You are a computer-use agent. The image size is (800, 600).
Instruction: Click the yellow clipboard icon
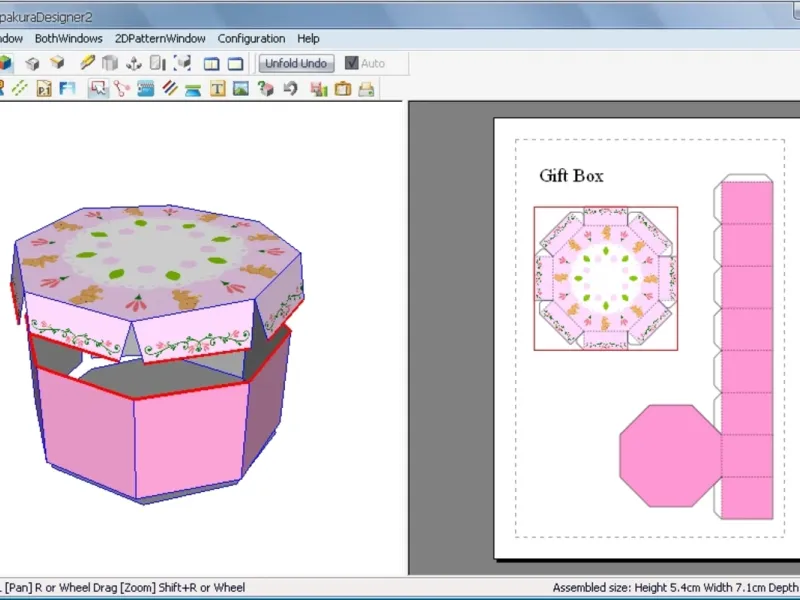pyautogui.click(x=343, y=89)
